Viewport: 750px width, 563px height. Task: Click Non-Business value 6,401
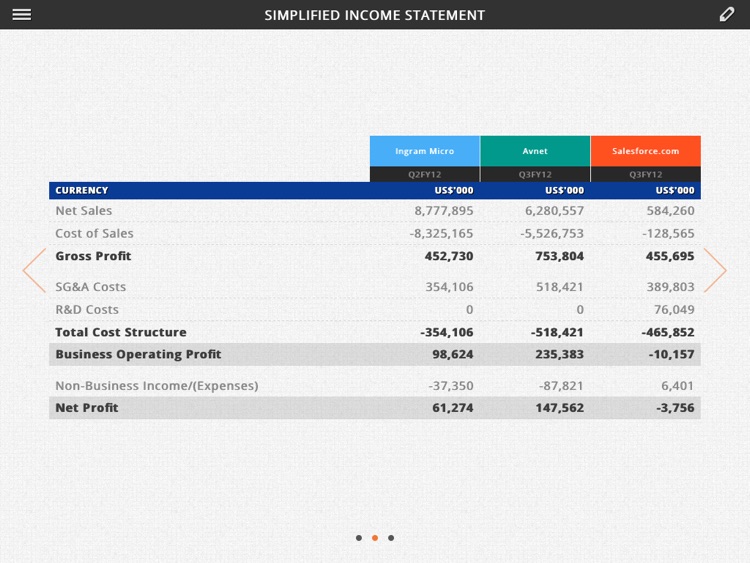678,386
